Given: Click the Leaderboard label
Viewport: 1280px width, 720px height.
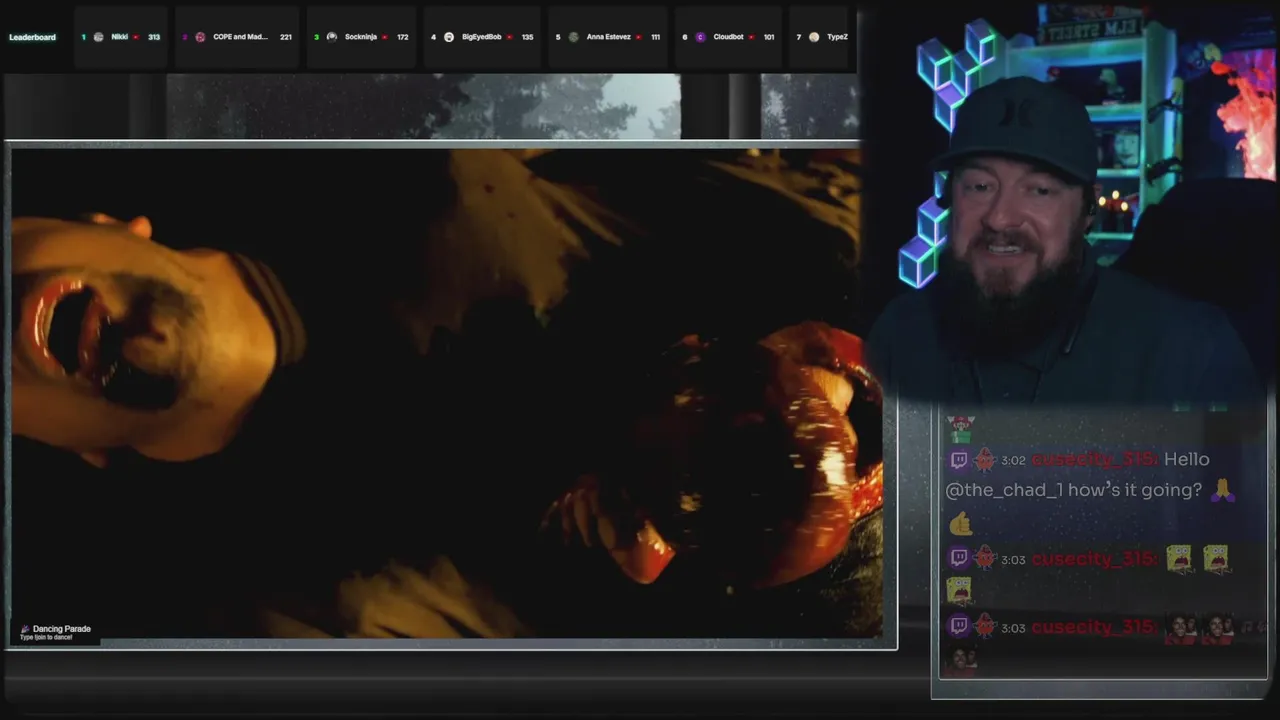Looking at the screenshot, I should (x=32, y=37).
